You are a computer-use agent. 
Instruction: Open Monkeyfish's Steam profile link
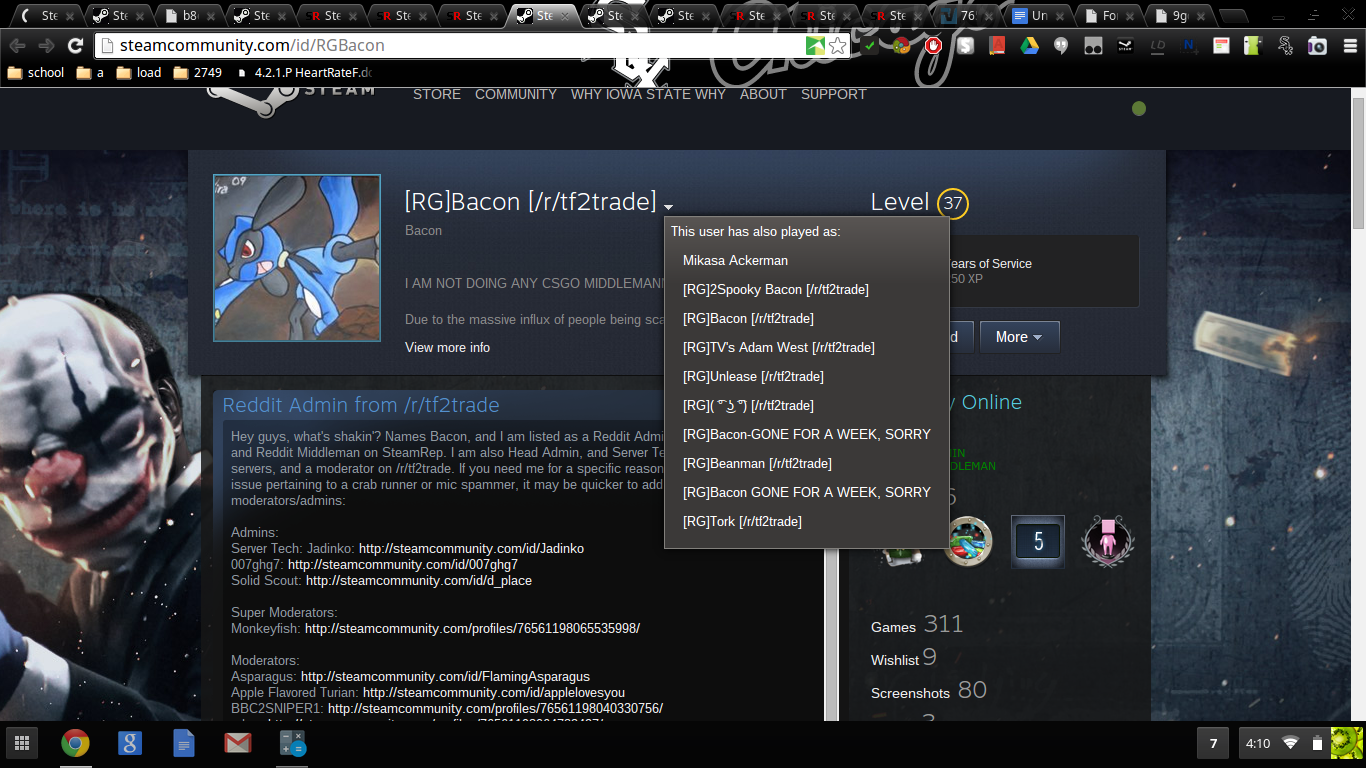472,628
